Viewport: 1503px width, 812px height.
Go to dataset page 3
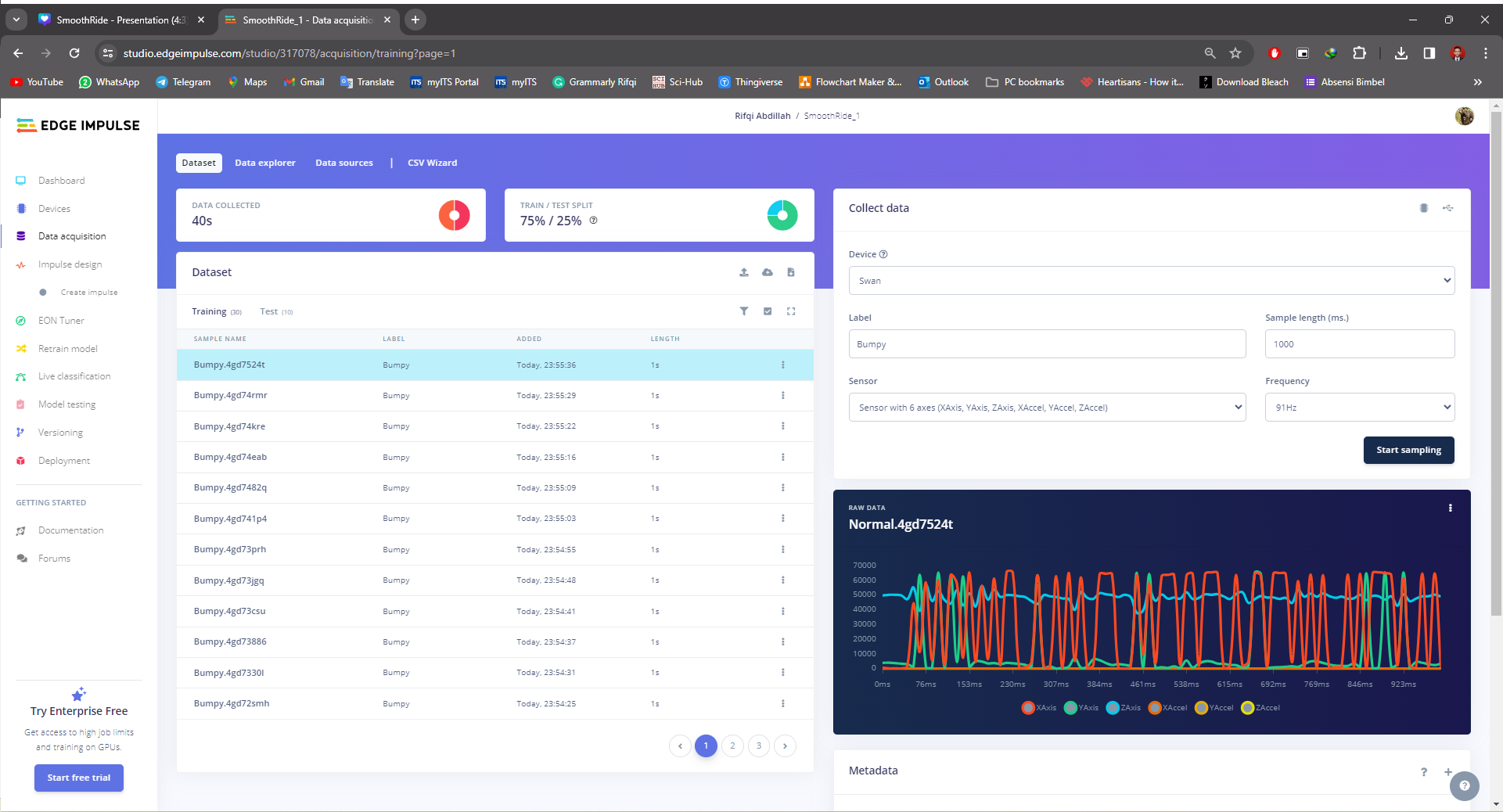[x=759, y=746]
